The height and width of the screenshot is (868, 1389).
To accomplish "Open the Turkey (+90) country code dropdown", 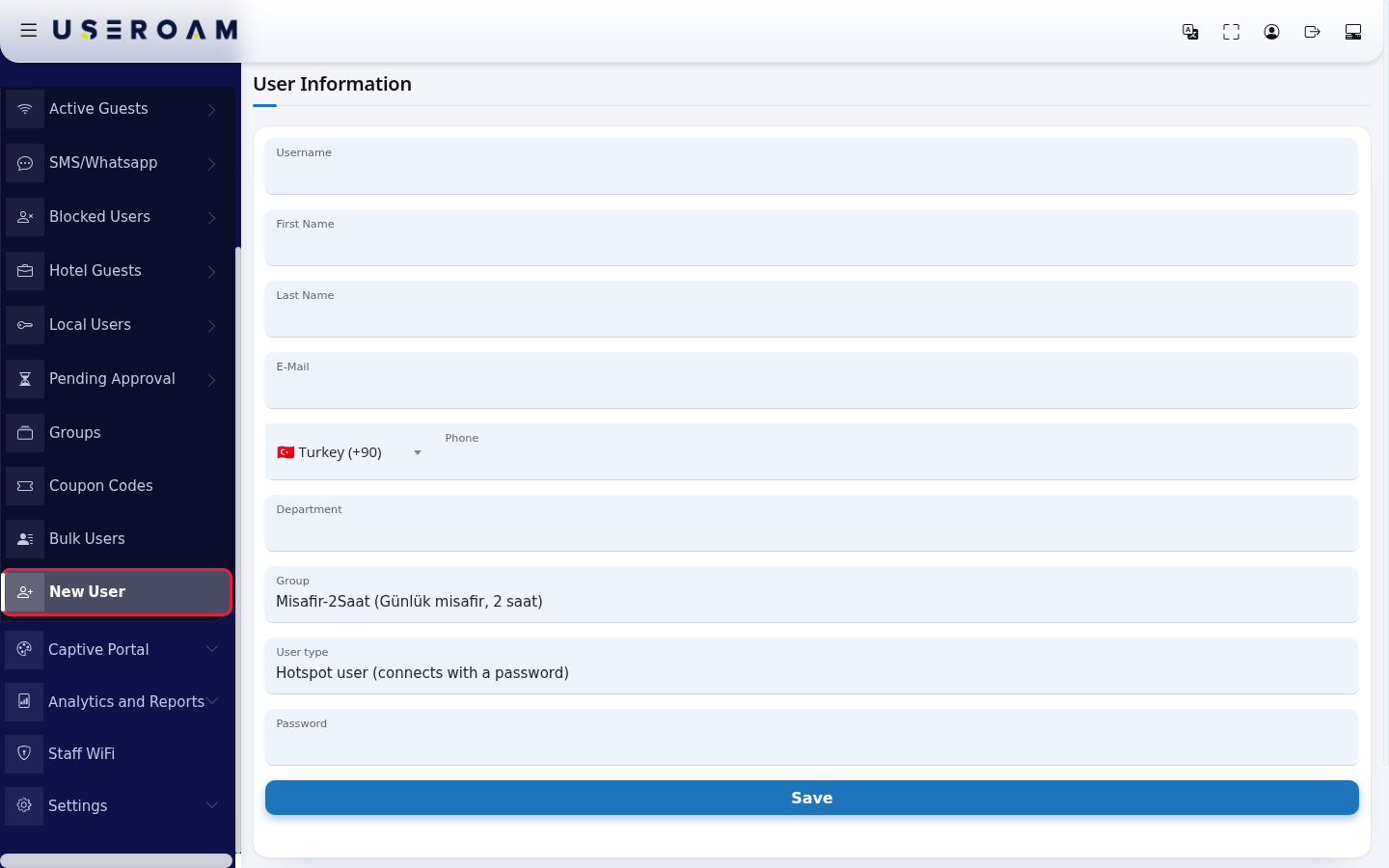I will click(349, 452).
